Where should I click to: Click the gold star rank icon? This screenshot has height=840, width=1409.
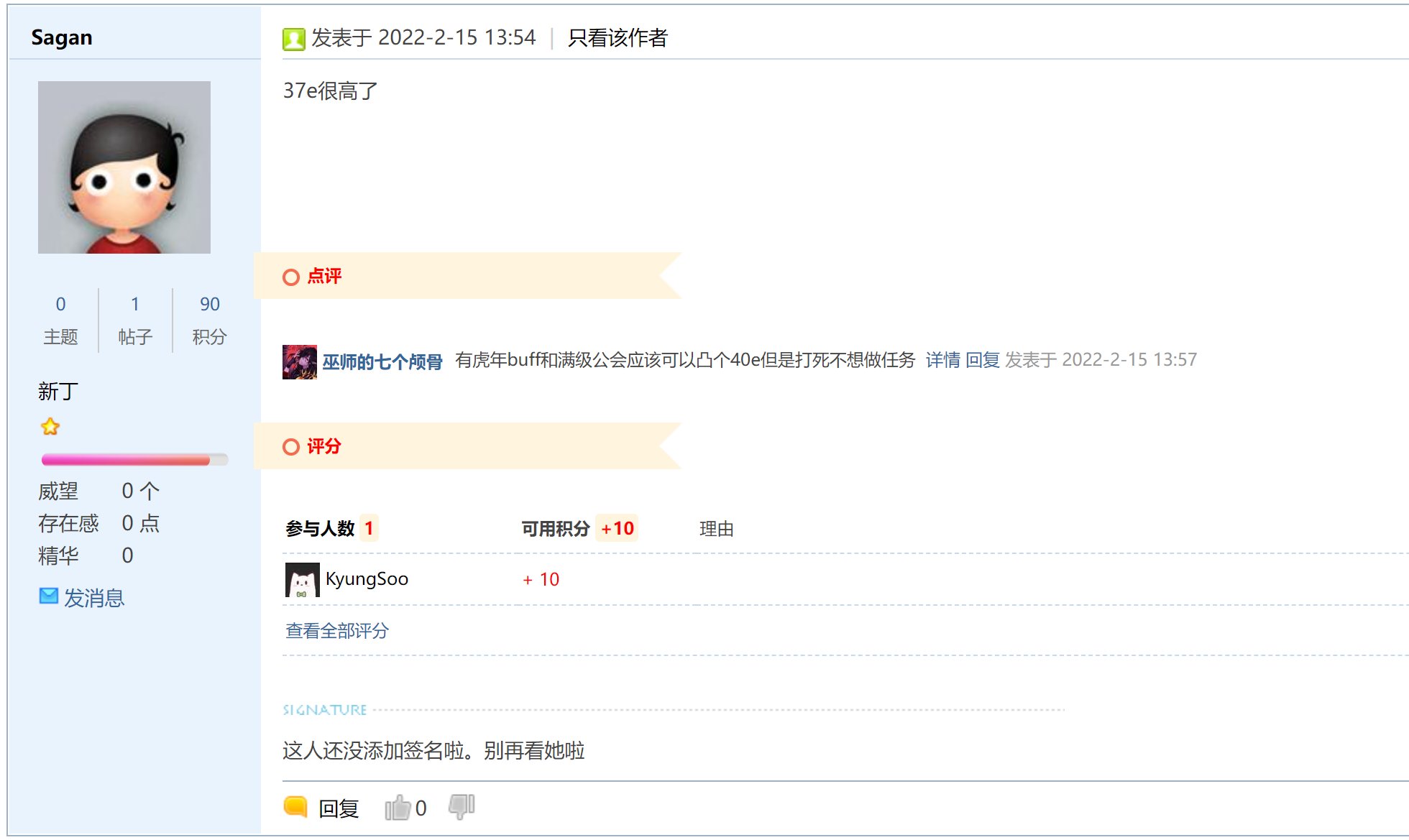click(x=50, y=427)
